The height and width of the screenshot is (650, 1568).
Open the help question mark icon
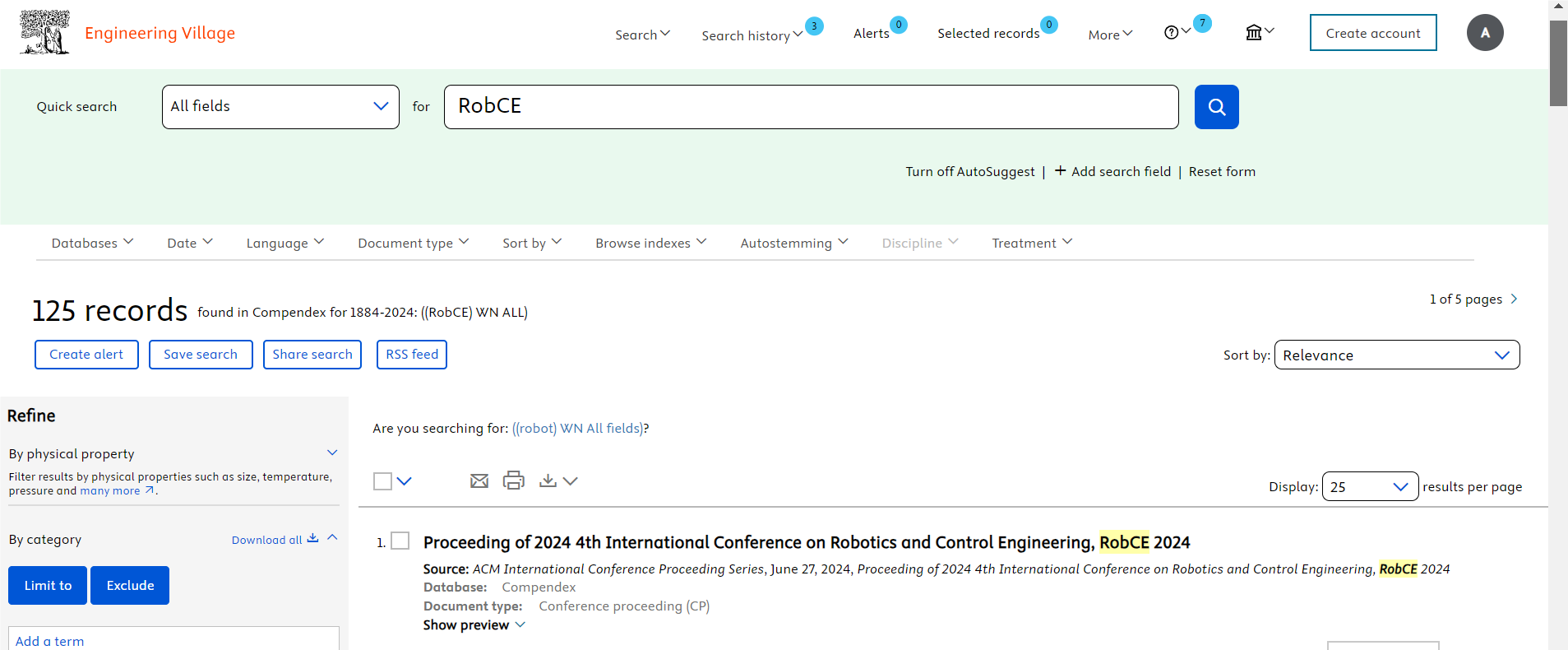click(1171, 33)
